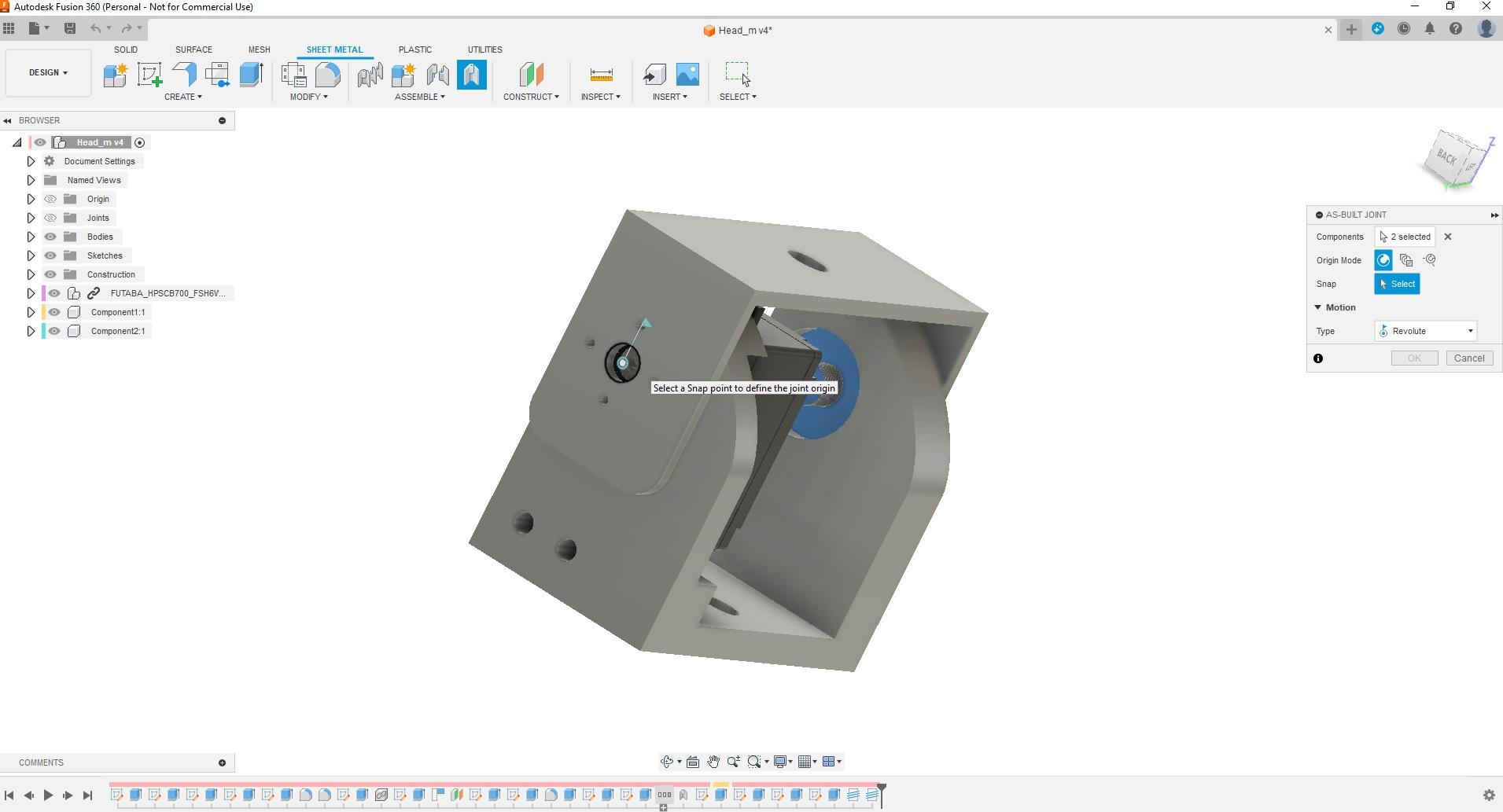Click the Insert Canvas image icon
The height and width of the screenshot is (812, 1503).
click(687, 75)
